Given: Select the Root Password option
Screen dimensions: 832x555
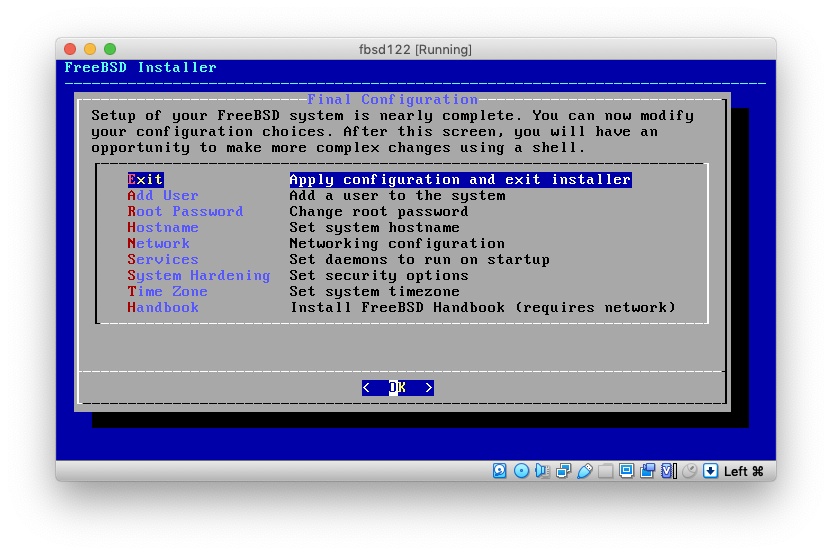Looking at the screenshot, I should coord(185,212).
